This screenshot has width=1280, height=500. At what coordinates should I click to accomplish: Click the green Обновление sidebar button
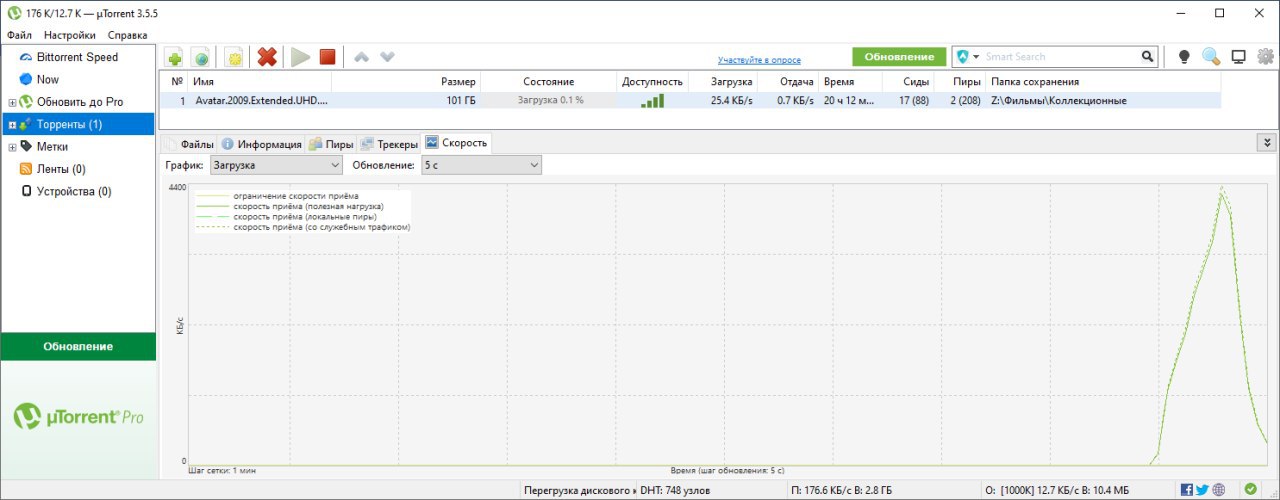pos(78,346)
